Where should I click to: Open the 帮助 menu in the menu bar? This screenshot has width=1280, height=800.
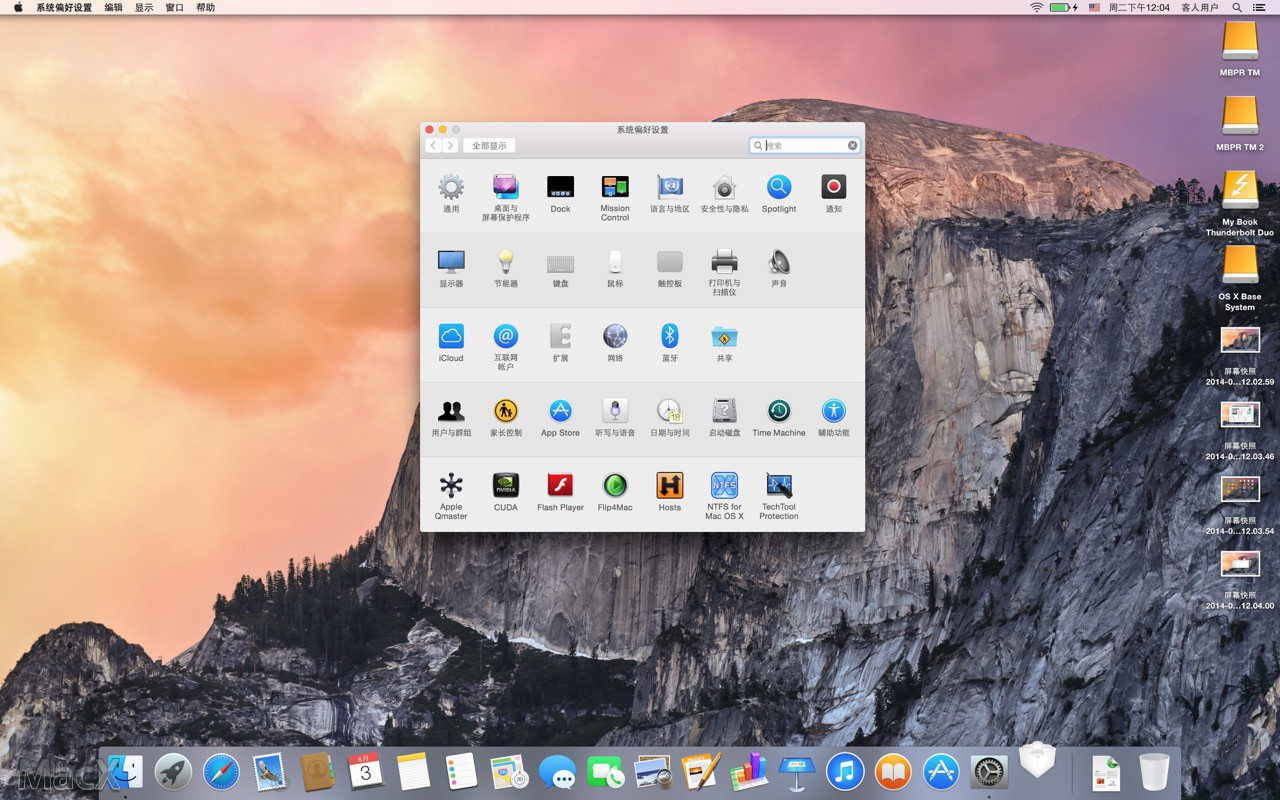tap(205, 7)
